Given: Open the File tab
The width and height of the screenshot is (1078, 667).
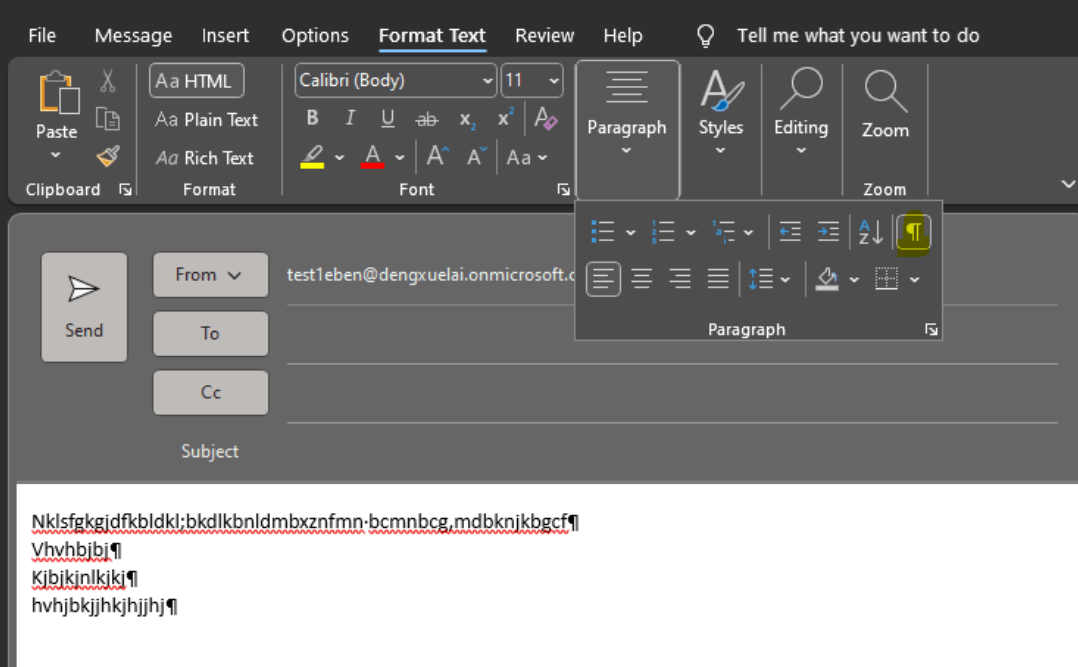Looking at the screenshot, I should pyautogui.click(x=42, y=35).
